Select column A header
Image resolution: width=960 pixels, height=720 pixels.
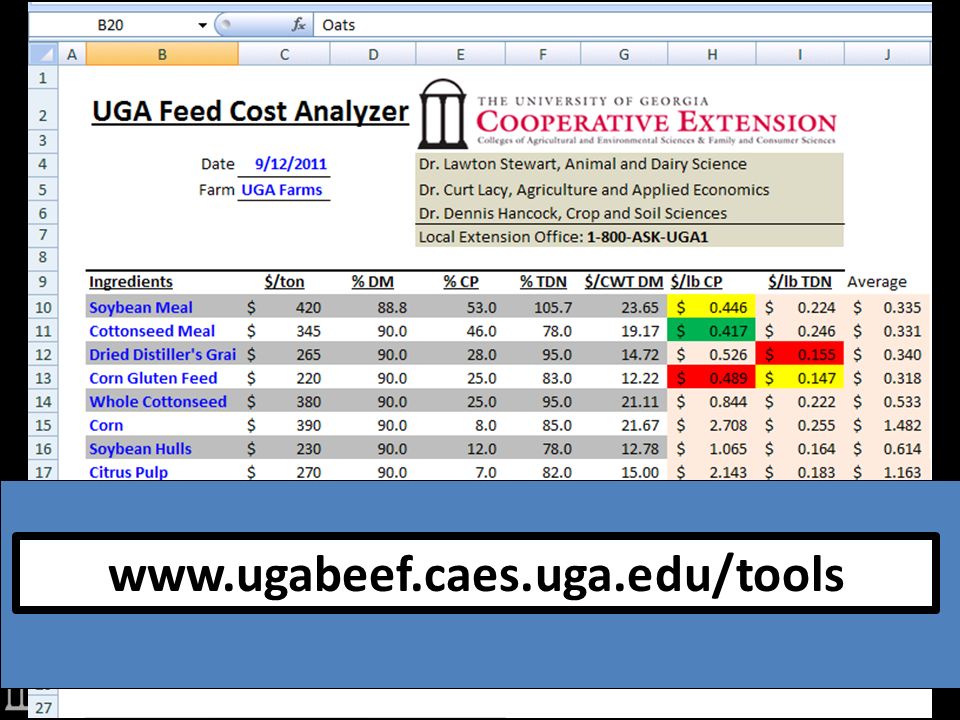[x=72, y=54]
